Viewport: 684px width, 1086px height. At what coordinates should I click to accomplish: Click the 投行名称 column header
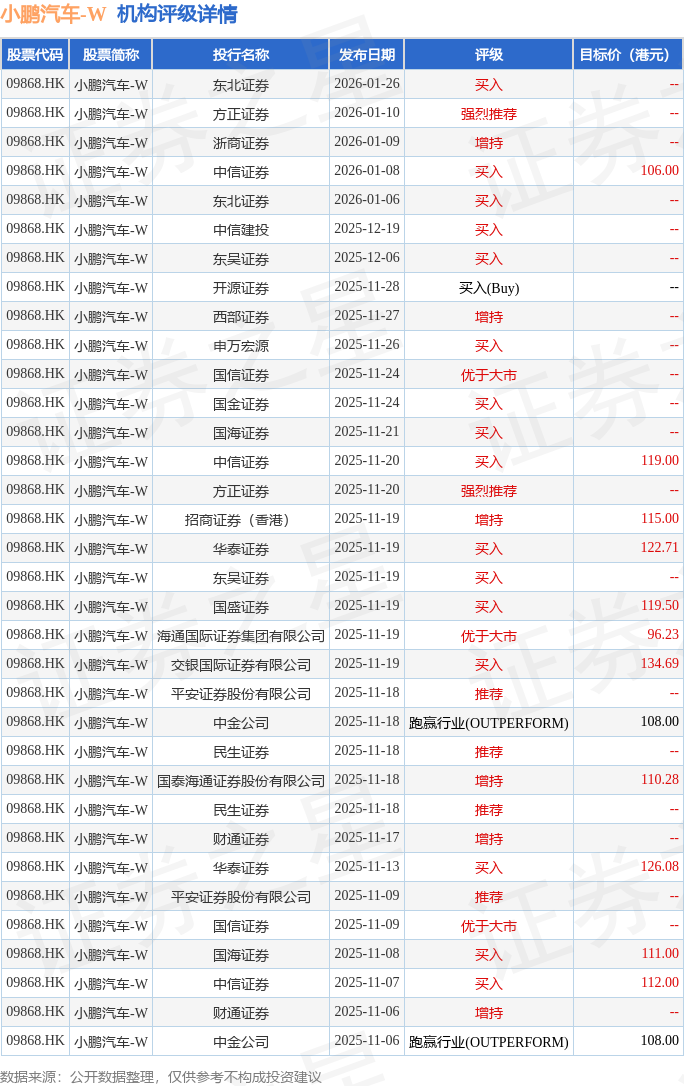pyautogui.click(x=241, y=55)
